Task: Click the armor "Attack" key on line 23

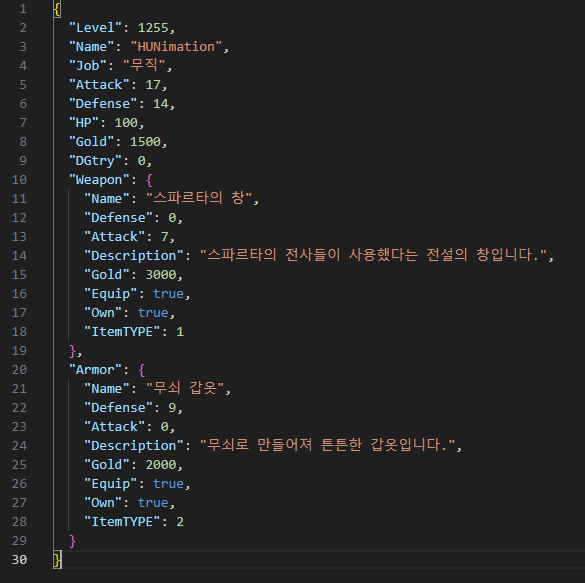Action: pos(115,427)
